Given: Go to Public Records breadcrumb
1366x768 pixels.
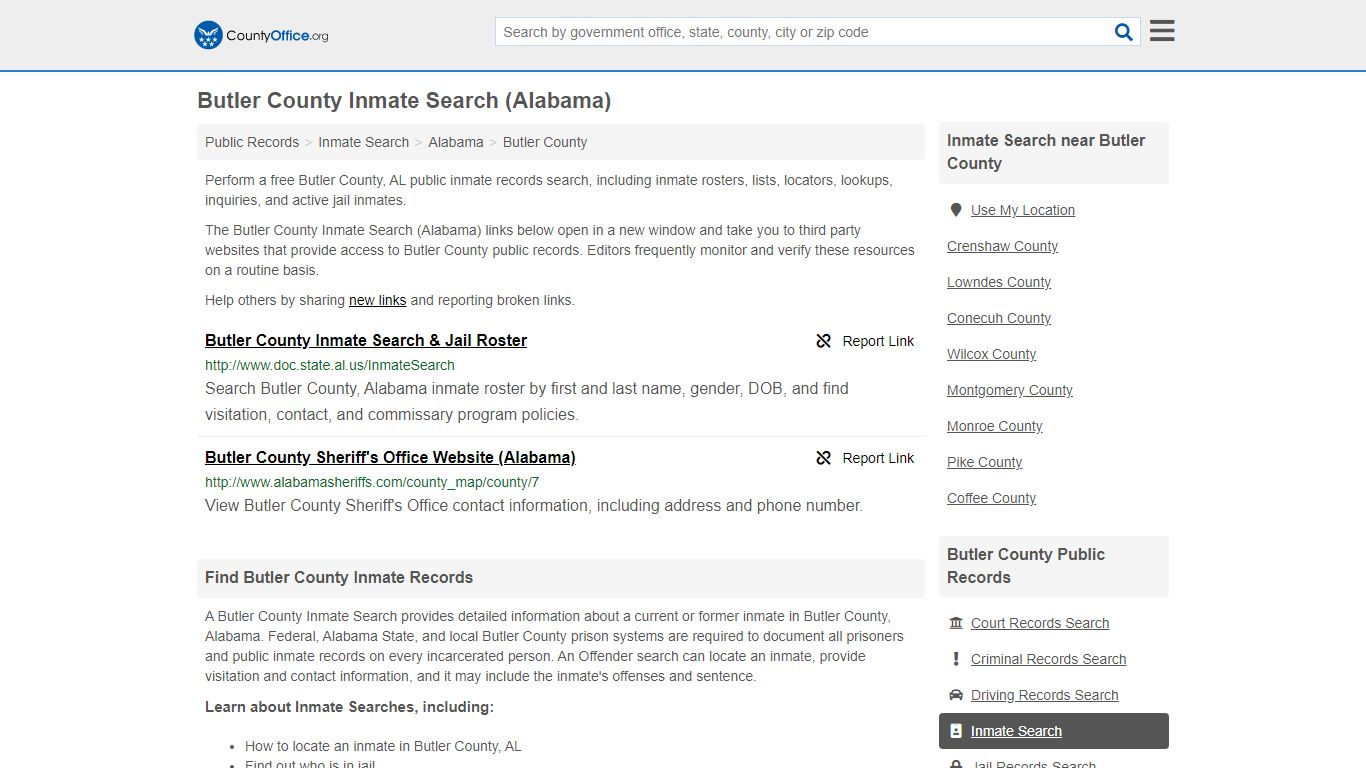Looking at the screenshot, I should (252, 142).
